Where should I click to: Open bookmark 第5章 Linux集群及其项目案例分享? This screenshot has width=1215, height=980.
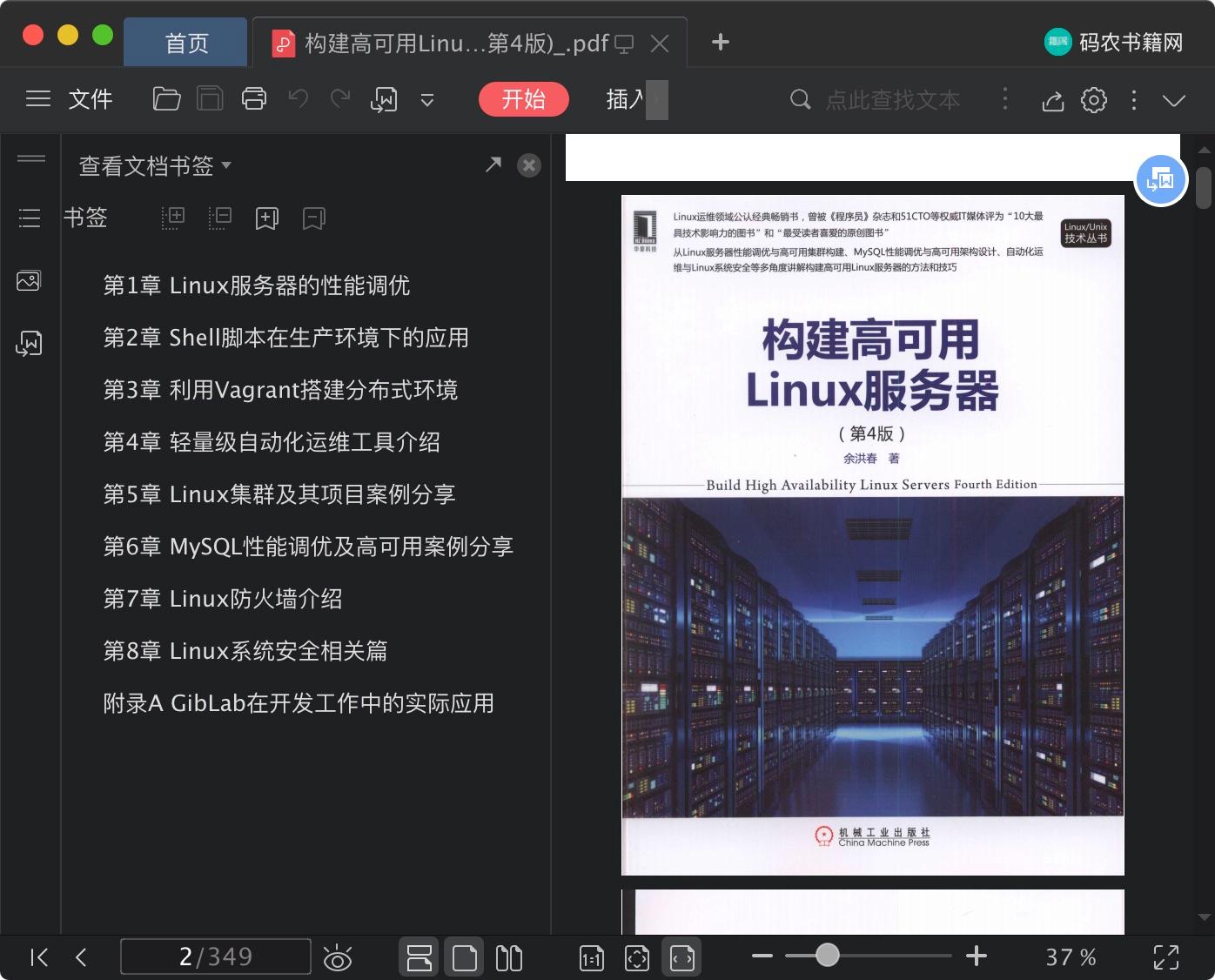pos(279,494)
